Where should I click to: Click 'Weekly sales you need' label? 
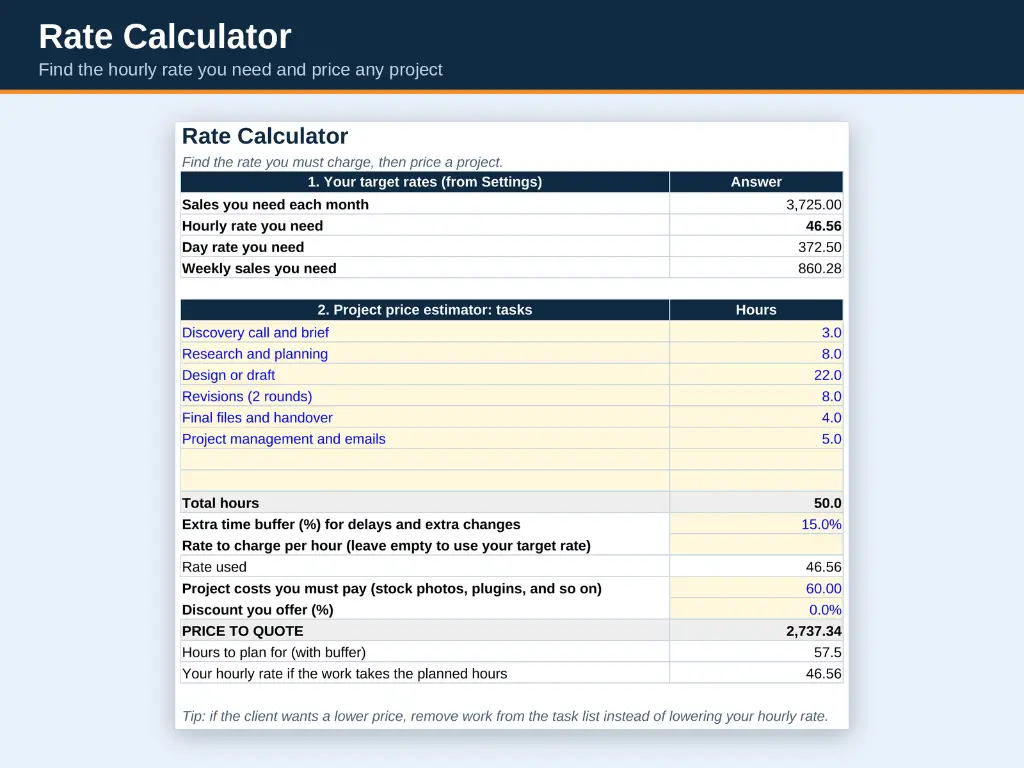coord(259,268)
